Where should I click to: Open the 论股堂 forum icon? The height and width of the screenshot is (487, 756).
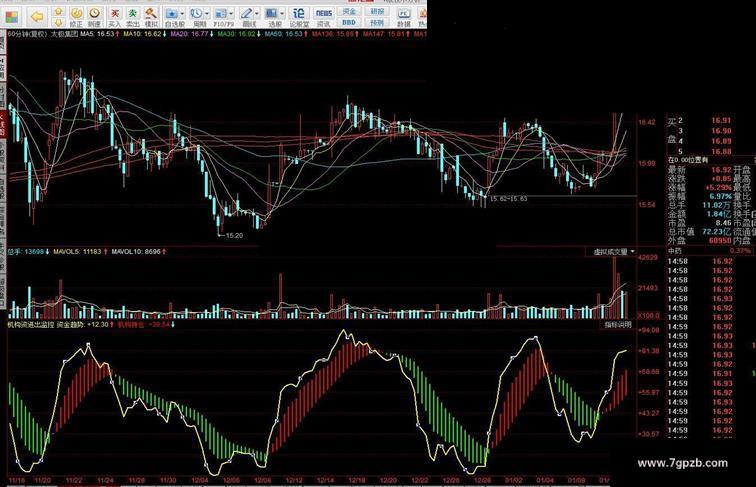(x=299, y=17)
